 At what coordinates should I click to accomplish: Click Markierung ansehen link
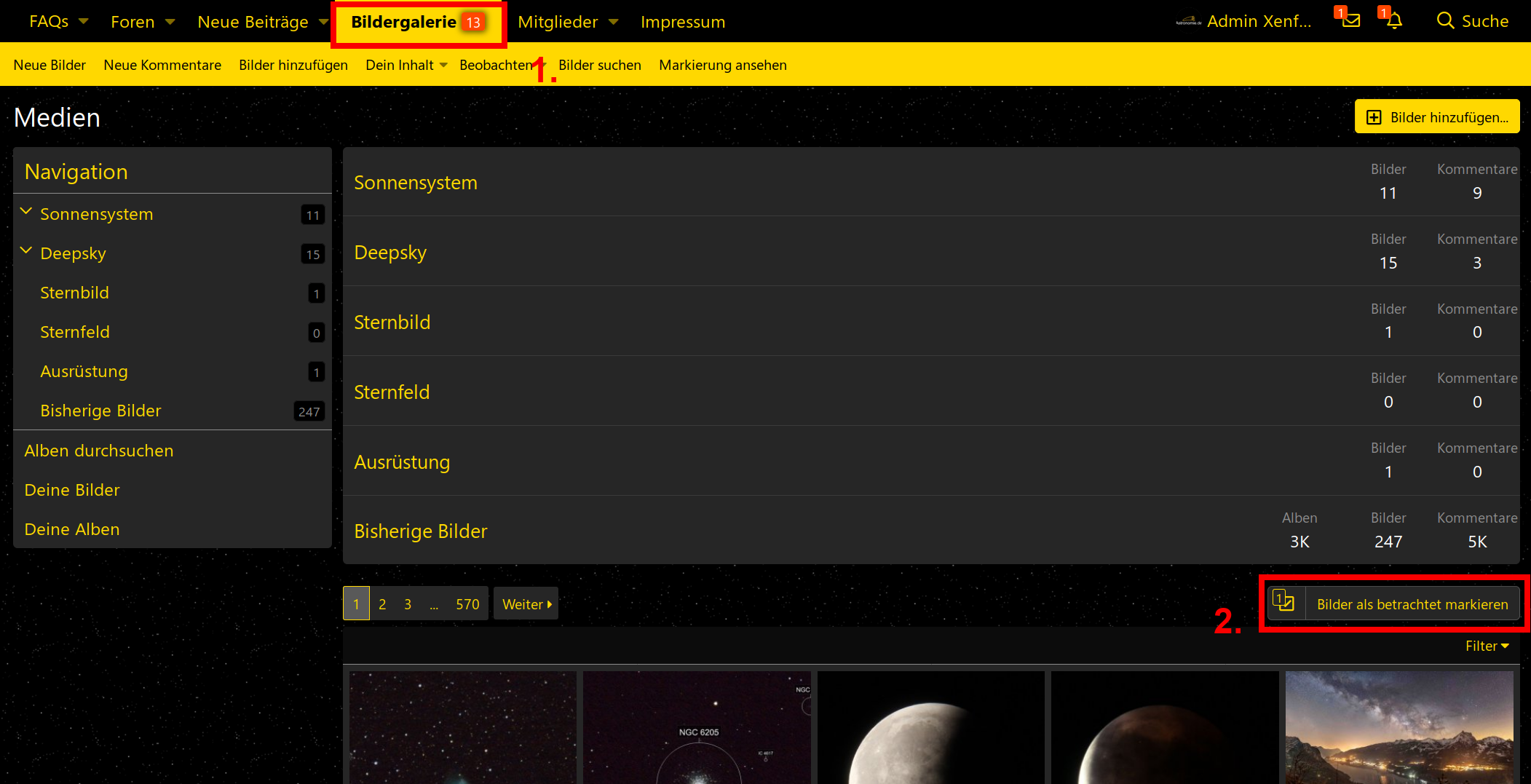click(x=723, y=65)
